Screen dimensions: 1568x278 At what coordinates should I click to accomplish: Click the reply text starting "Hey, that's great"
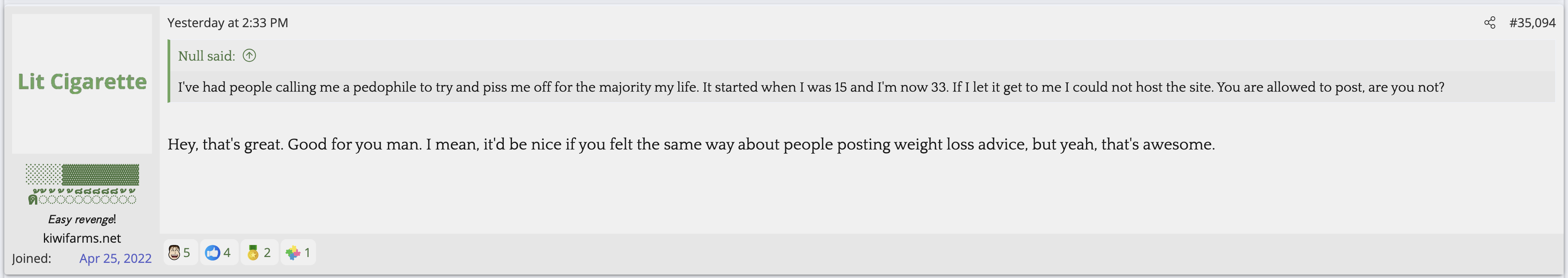[x=691, y=145]
